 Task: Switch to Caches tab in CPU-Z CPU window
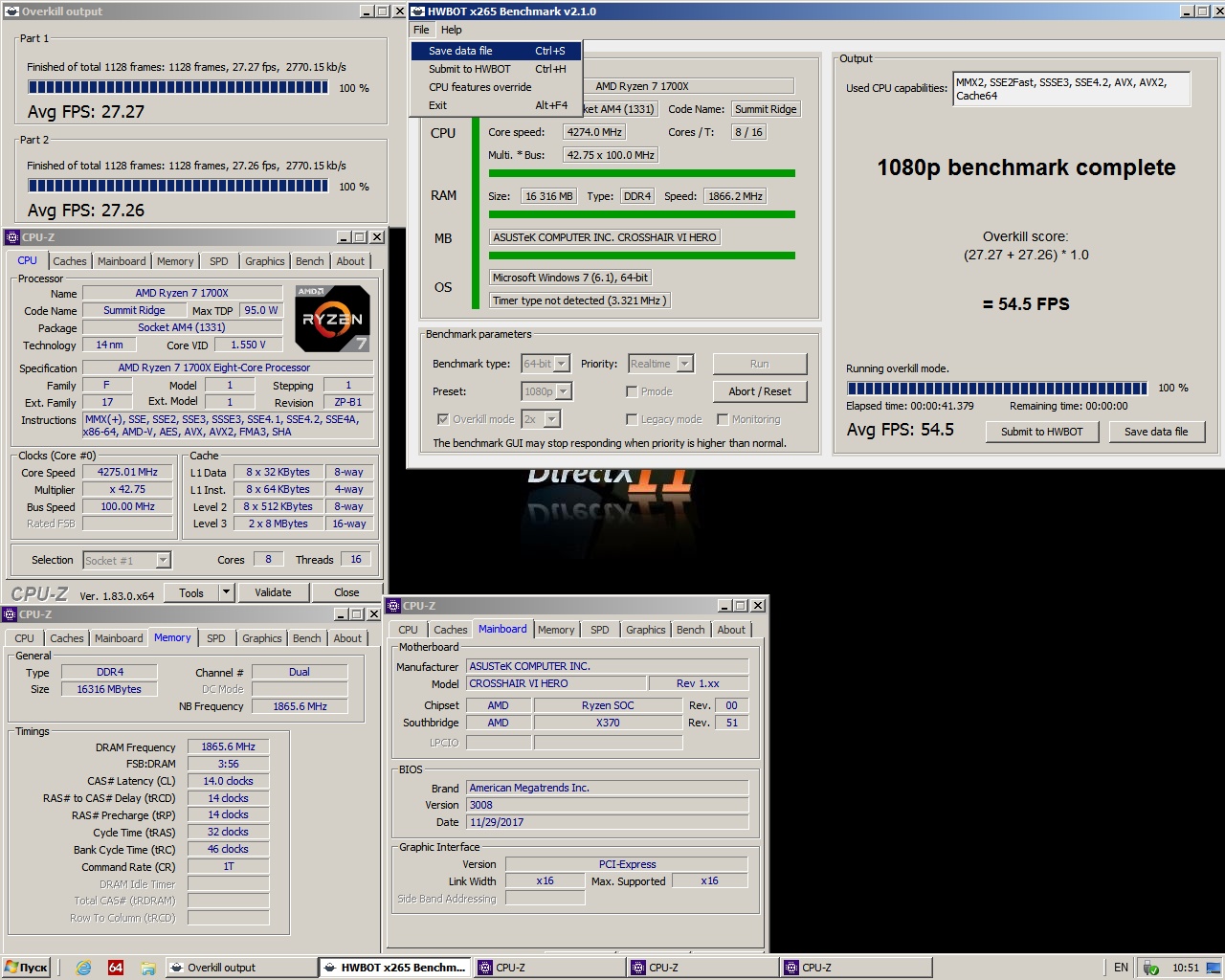[x=70, y=261]
